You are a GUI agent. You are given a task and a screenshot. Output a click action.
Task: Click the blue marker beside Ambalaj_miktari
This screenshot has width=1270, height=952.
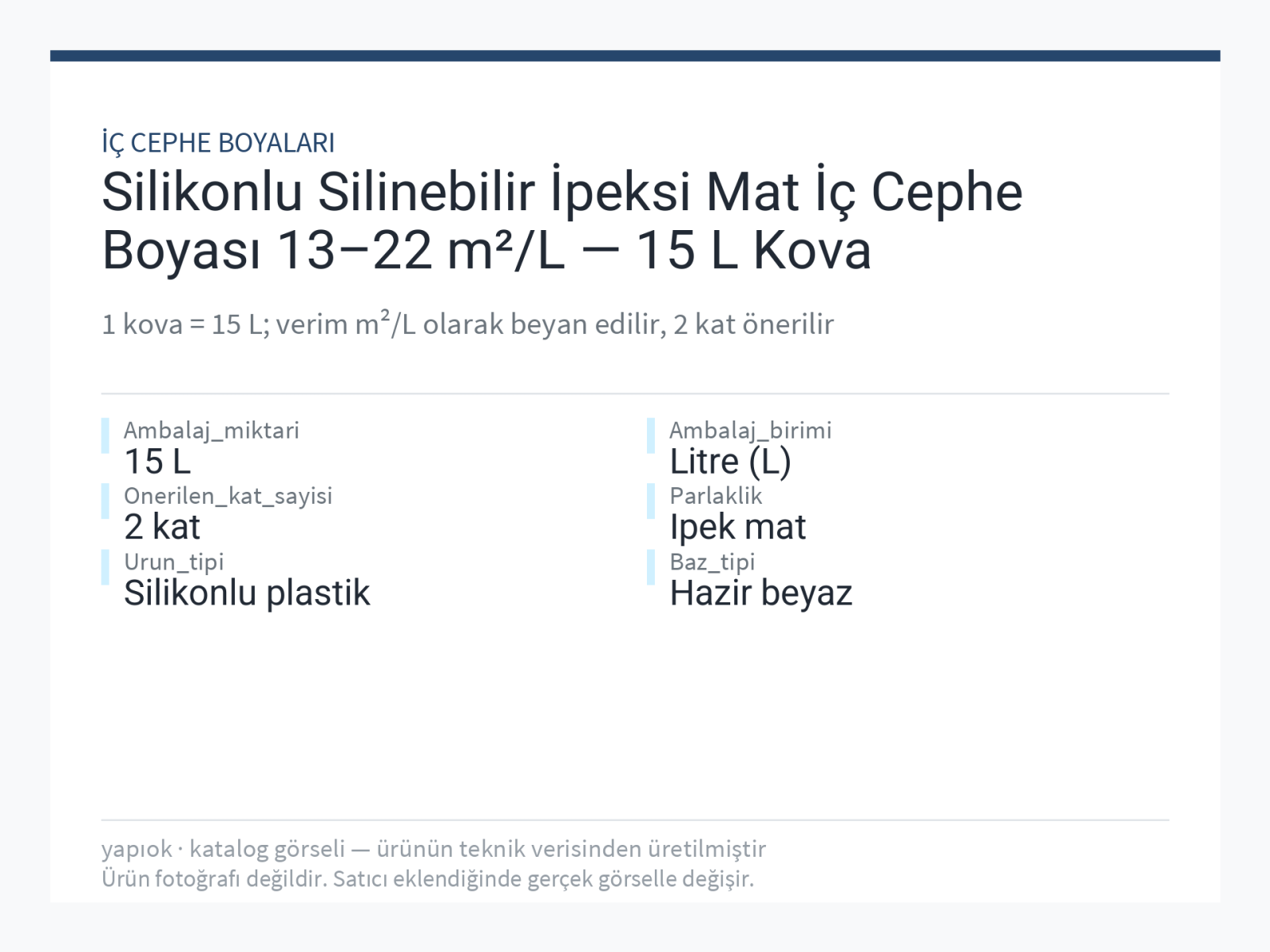coord(105,436)
